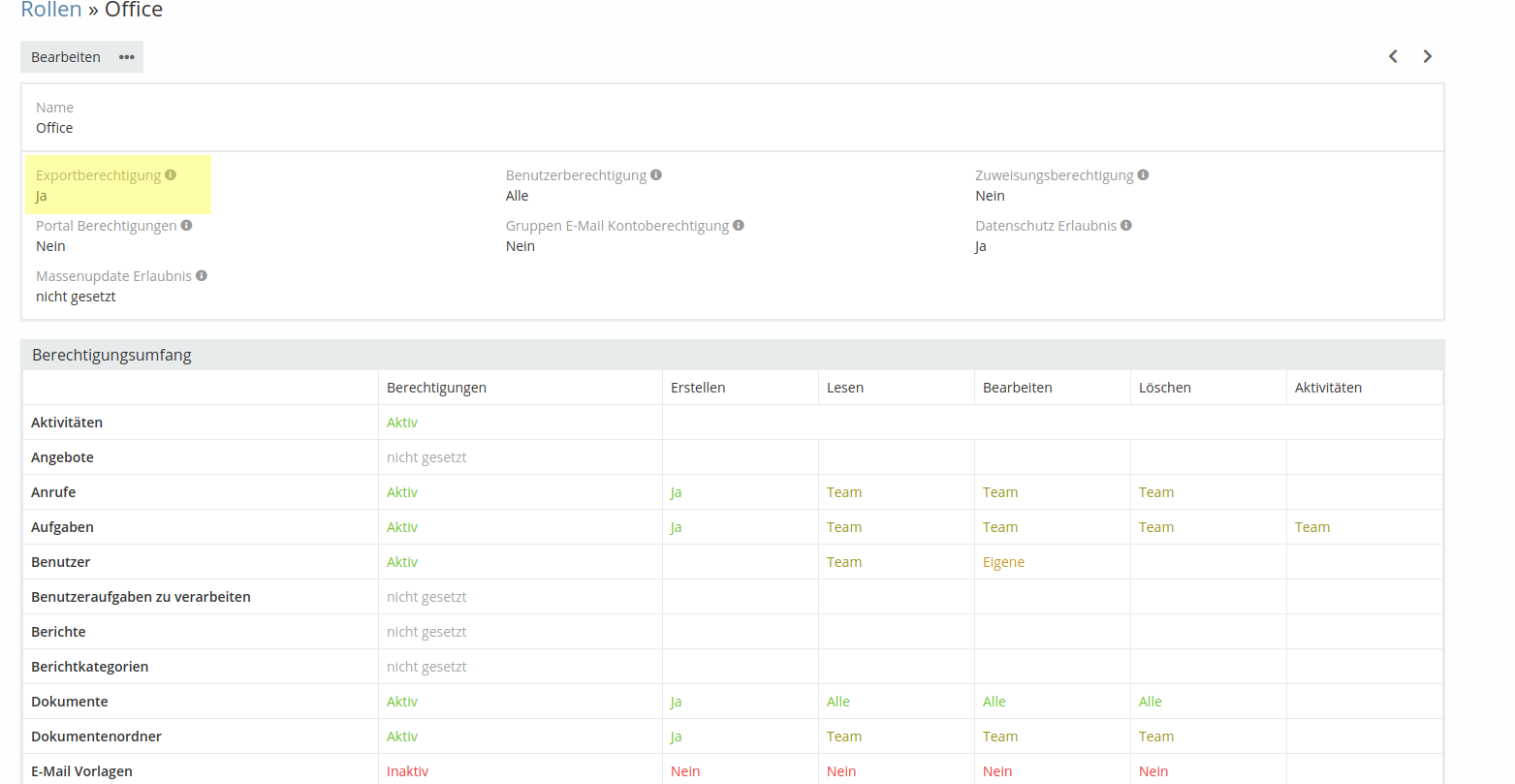Click Inaktiv status for E-Mail Vorlagen

point(407,771)
